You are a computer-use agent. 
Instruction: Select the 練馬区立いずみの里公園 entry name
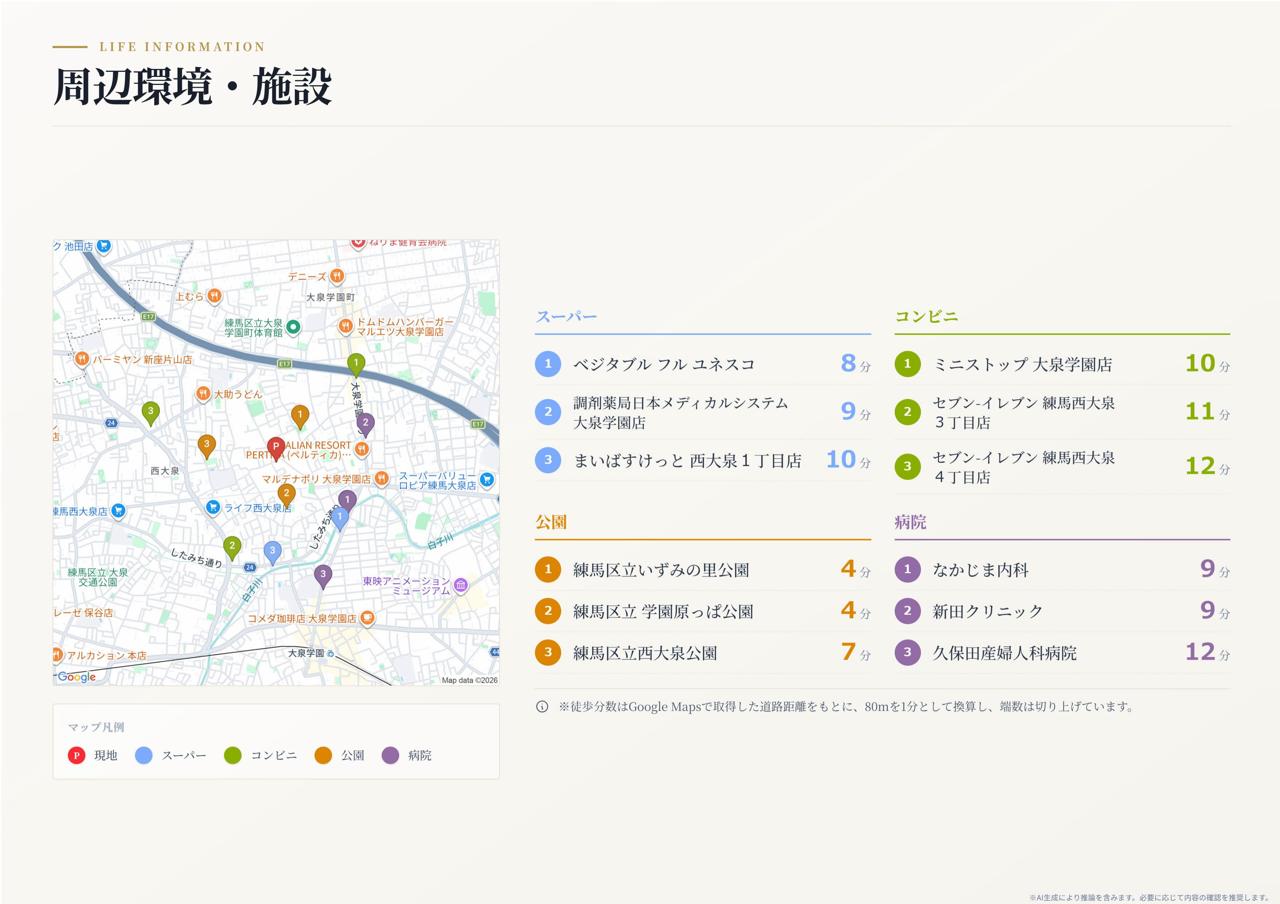tap(661, 570)
